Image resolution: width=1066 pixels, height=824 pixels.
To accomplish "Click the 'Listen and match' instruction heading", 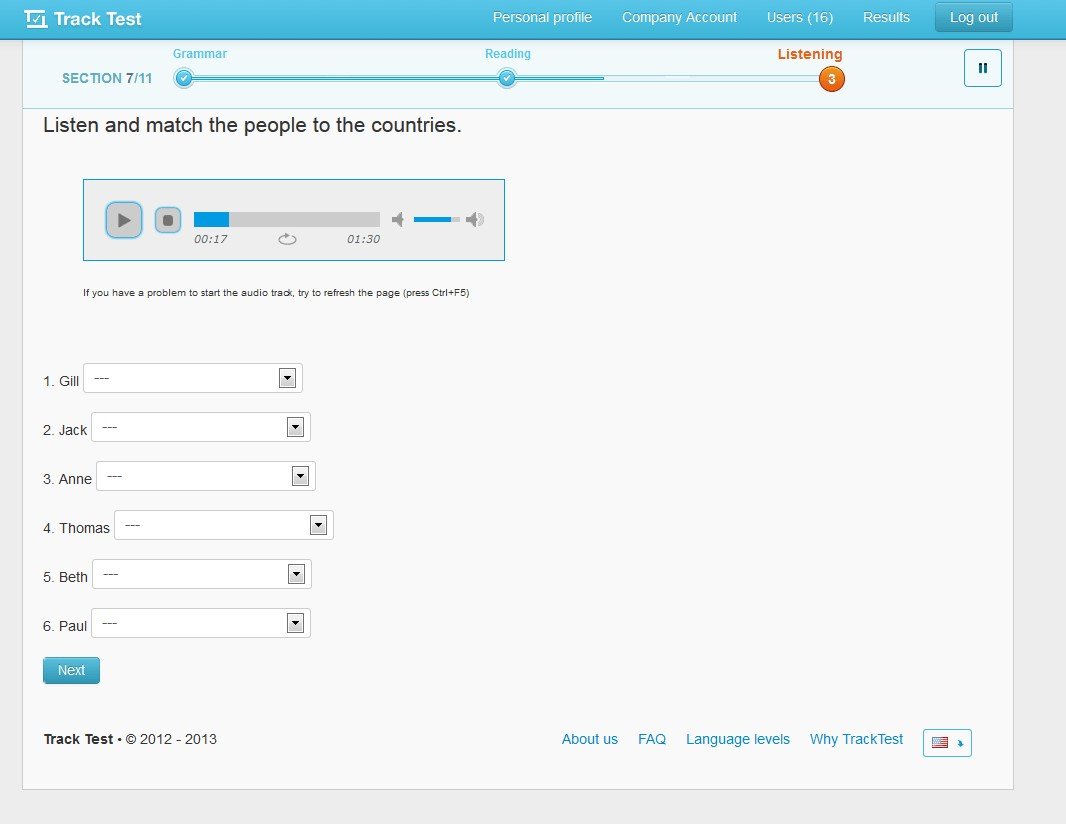I will coord(252,125).
